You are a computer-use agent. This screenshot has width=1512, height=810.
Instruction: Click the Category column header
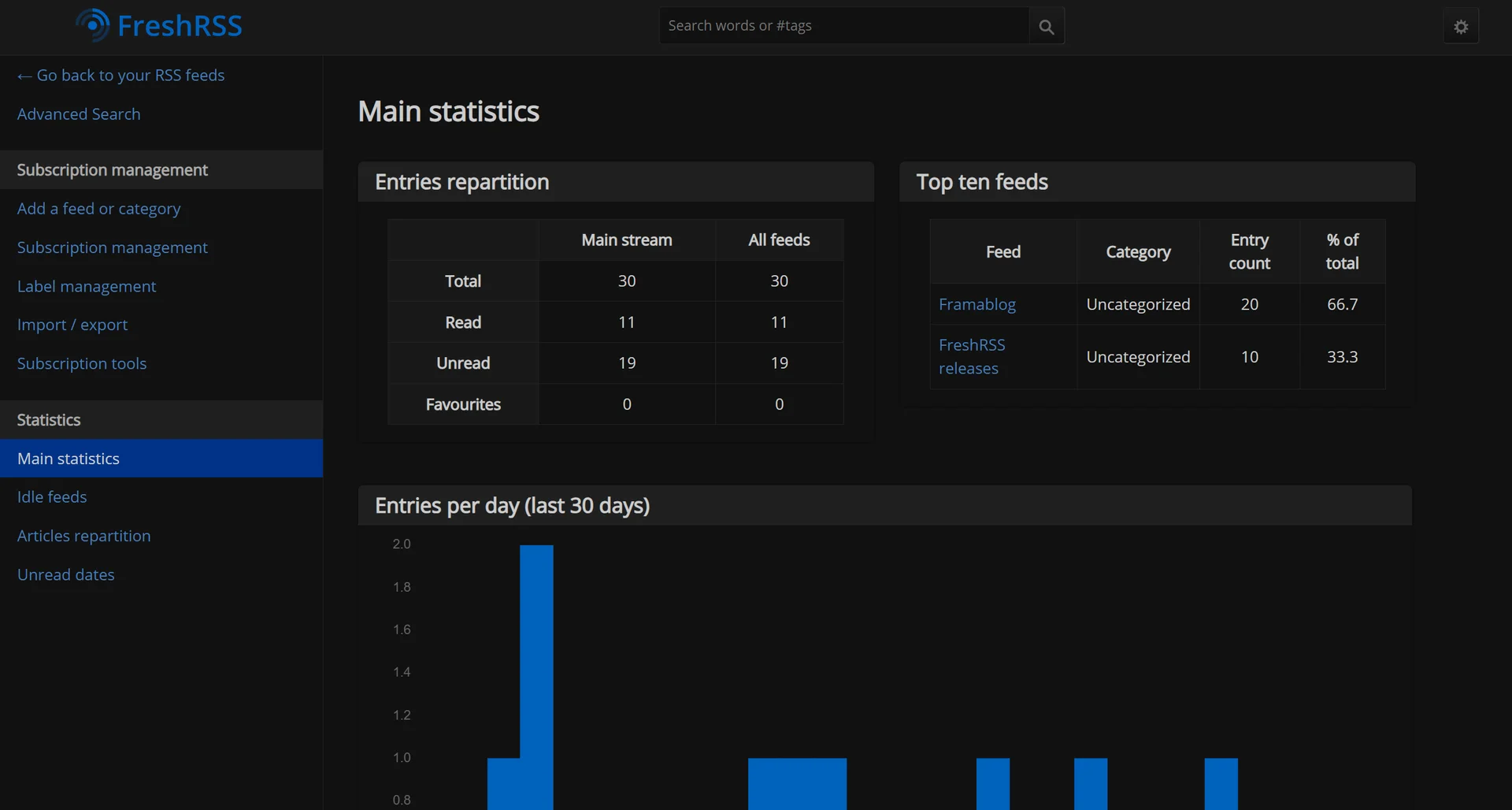click(1138, 252)
